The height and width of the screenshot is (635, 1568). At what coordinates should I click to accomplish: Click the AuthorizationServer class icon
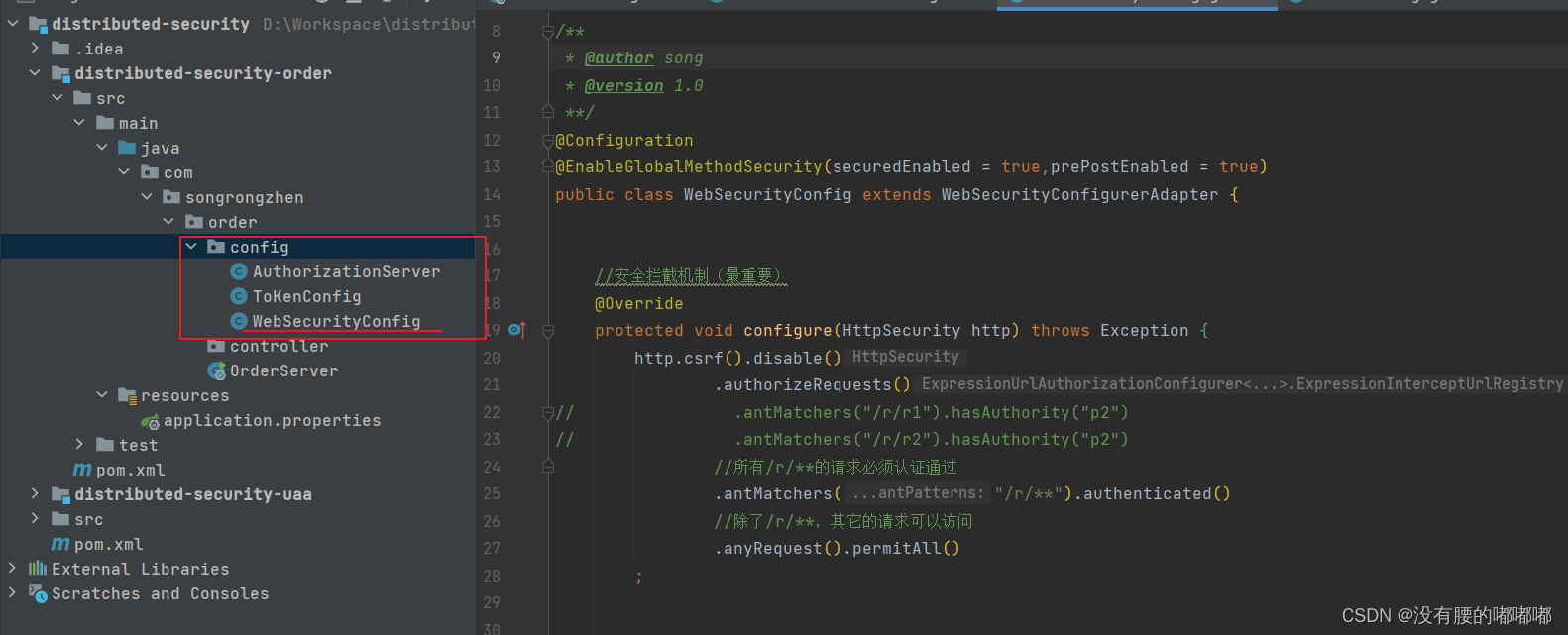click(239, 271)
